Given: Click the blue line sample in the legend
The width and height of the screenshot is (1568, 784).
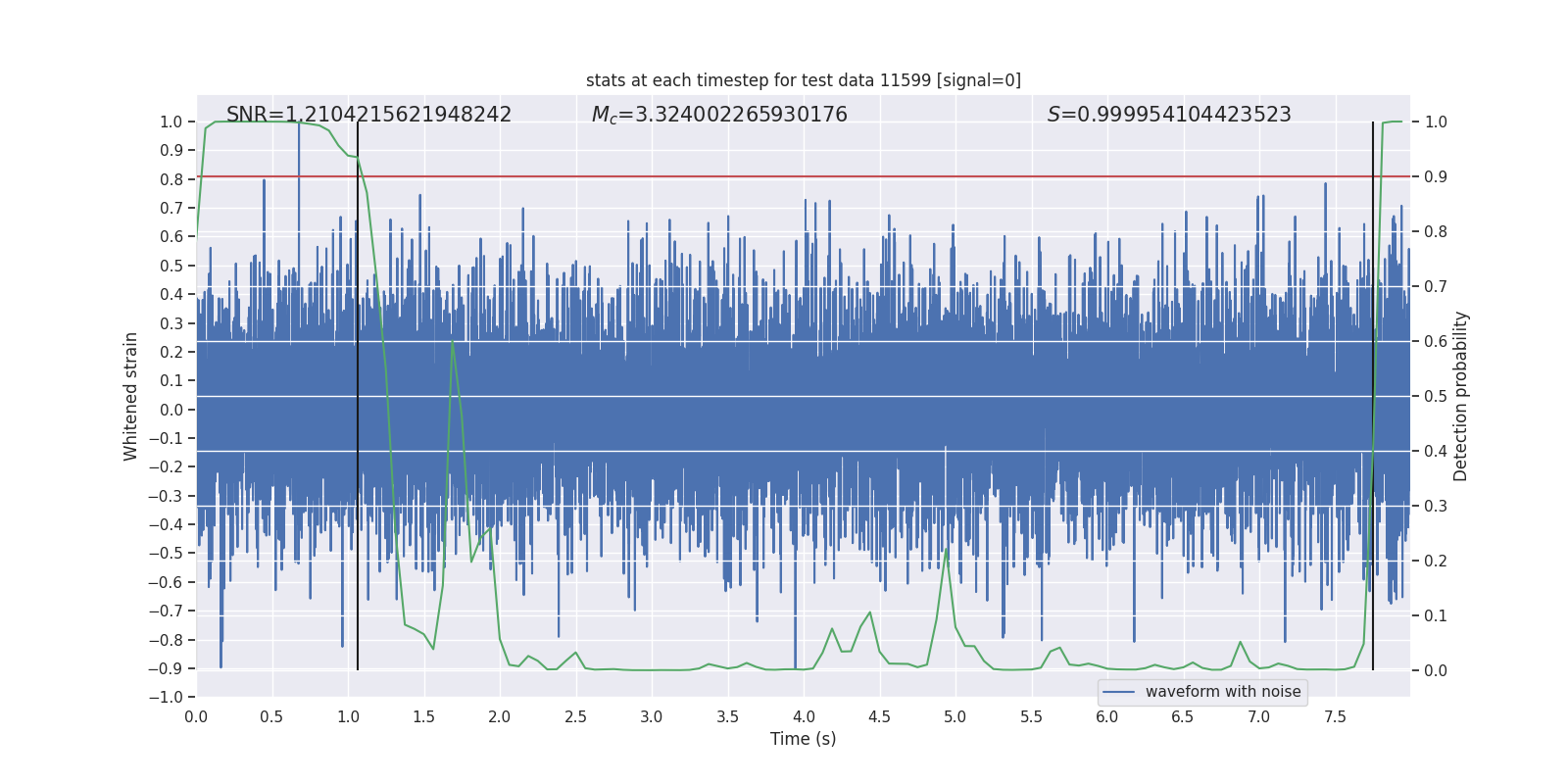Looking at the screenshot, I should click(1118, 692).
